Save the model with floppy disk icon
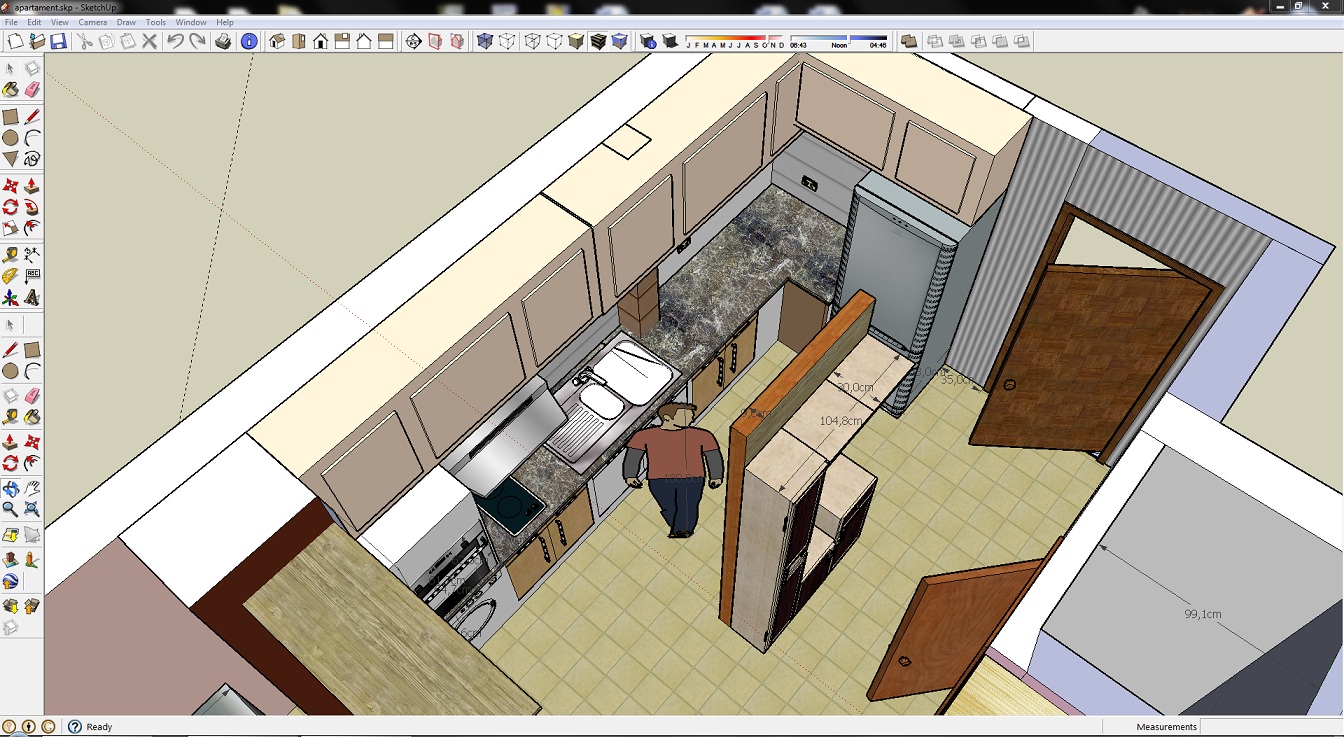Viewport: 1344px width, 737px height. (58, 41)
